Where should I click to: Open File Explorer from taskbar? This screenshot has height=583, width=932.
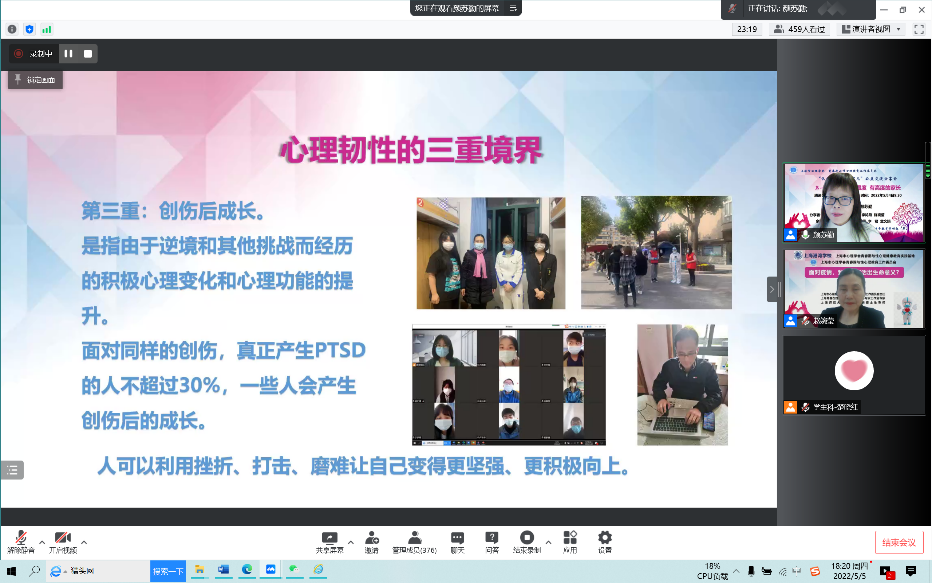[x=200, y=571]
